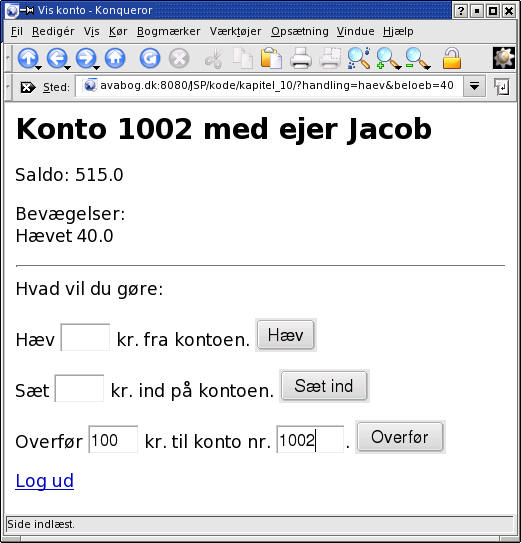Click the Up navigation arrow icon
The width and height of the screenshot is (521, 543).
pos(28,58)
